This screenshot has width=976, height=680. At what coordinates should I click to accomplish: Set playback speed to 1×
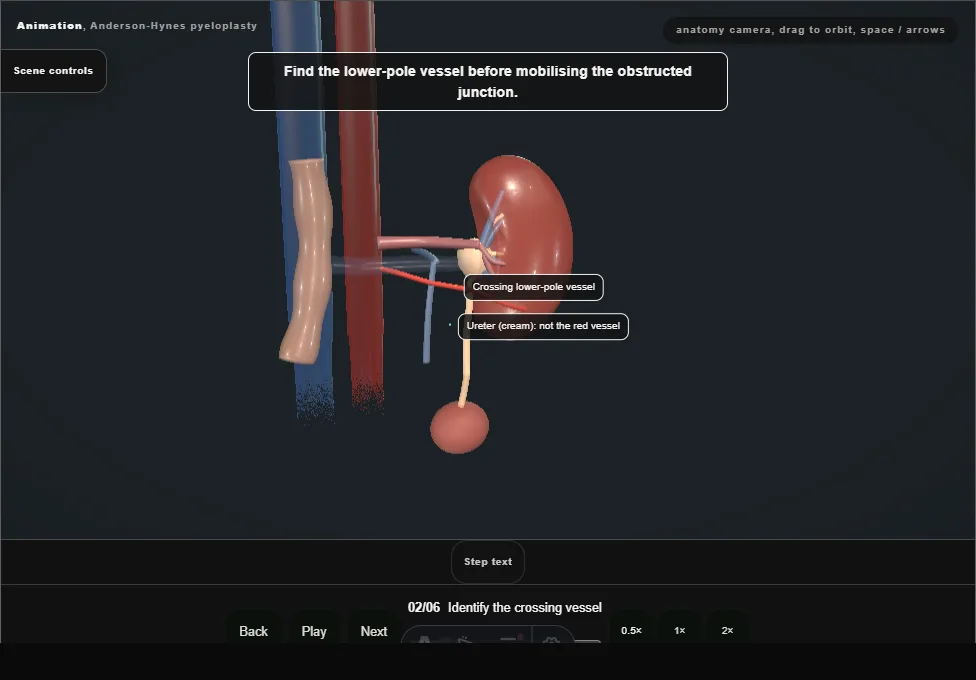680,630
